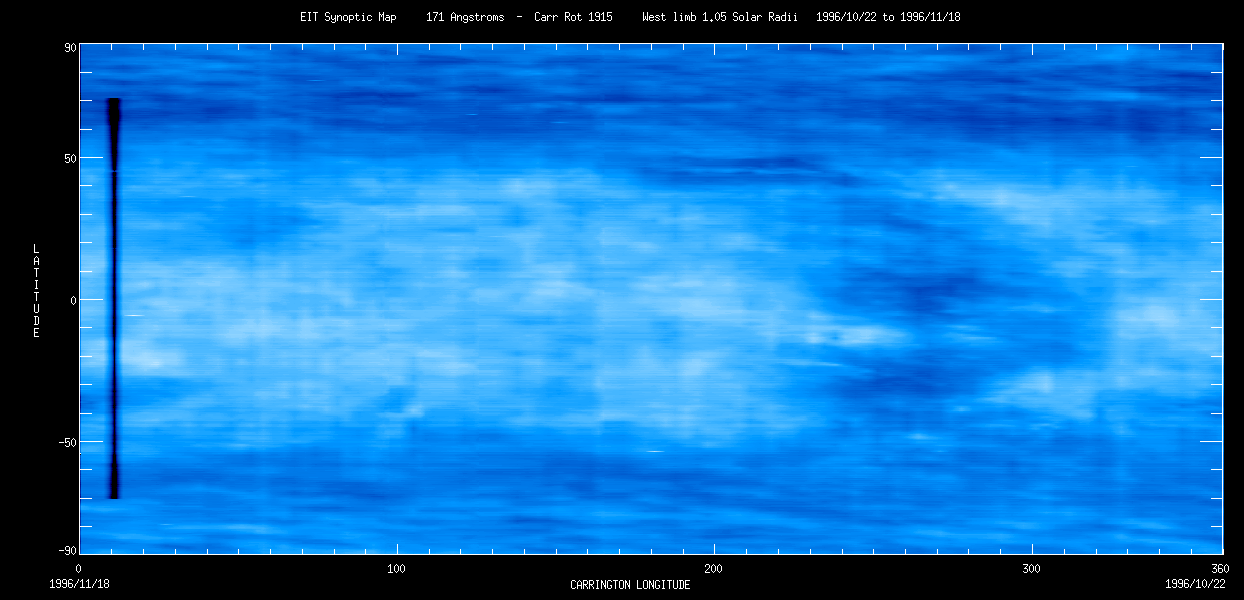The width and height of the screenshot is (1244, 600).
Task: Click the 100 longitude tick label
Action: 397,568
